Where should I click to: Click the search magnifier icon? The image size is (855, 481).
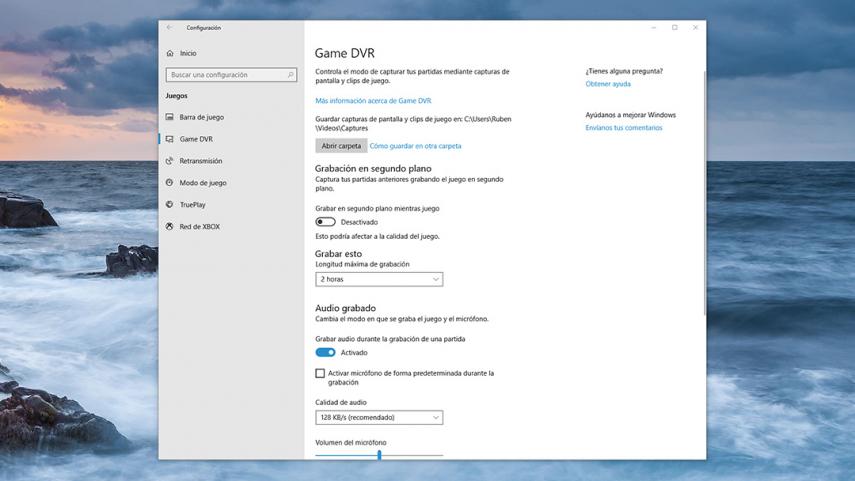point(290,75)
